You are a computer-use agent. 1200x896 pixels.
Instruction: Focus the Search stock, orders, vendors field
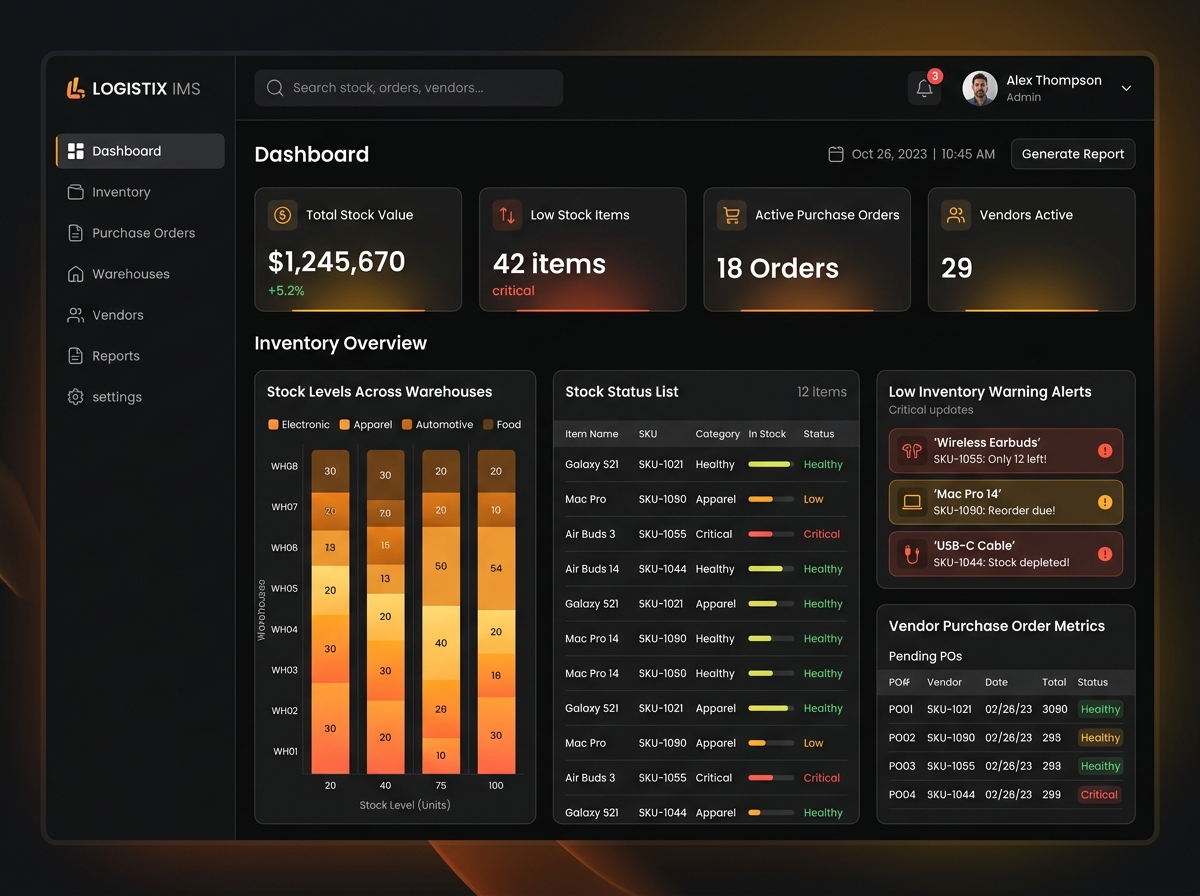pos(408,88)
